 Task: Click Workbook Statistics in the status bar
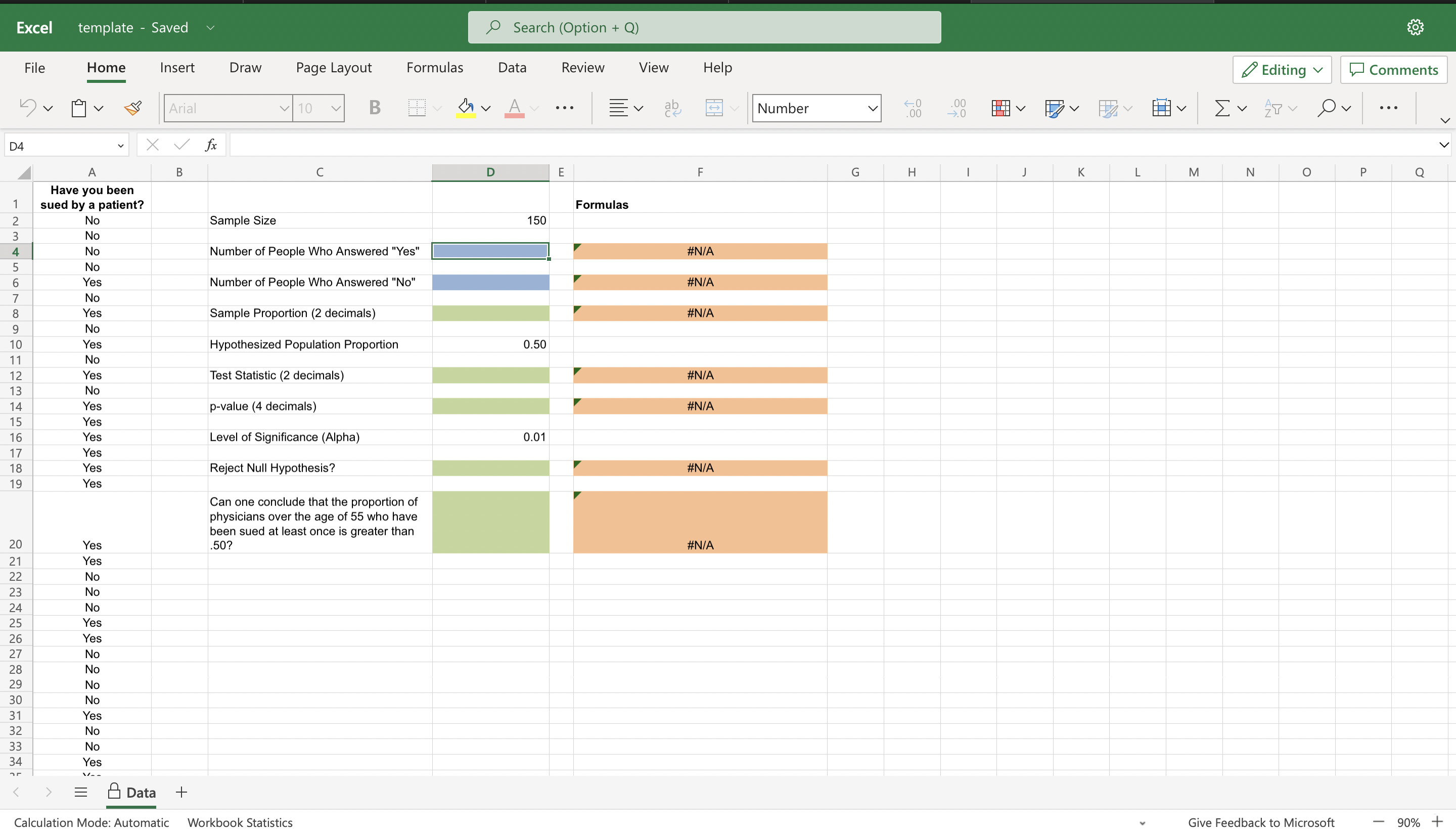[240, 822]
